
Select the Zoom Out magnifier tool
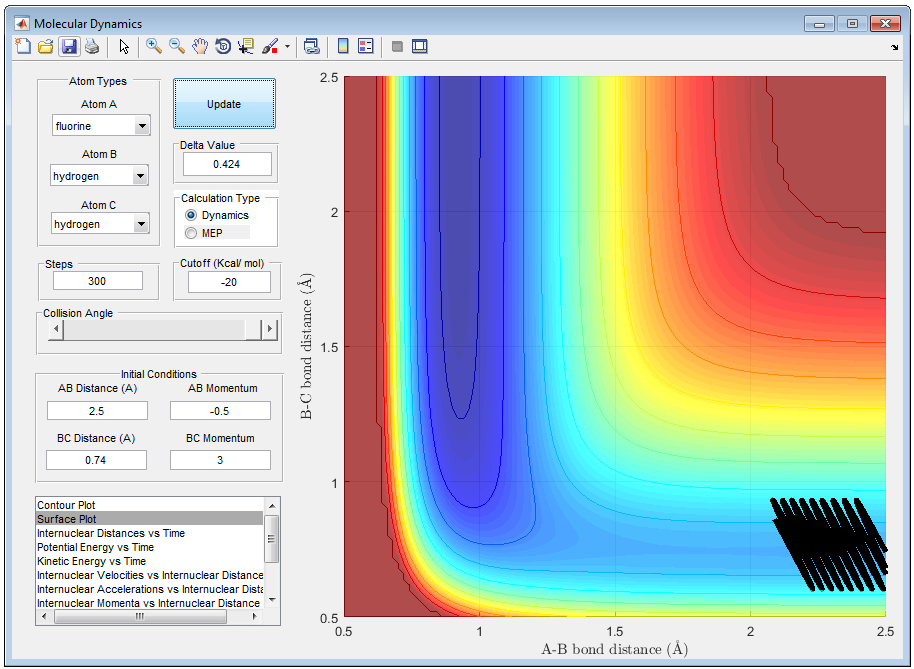[x=177, y=46]
